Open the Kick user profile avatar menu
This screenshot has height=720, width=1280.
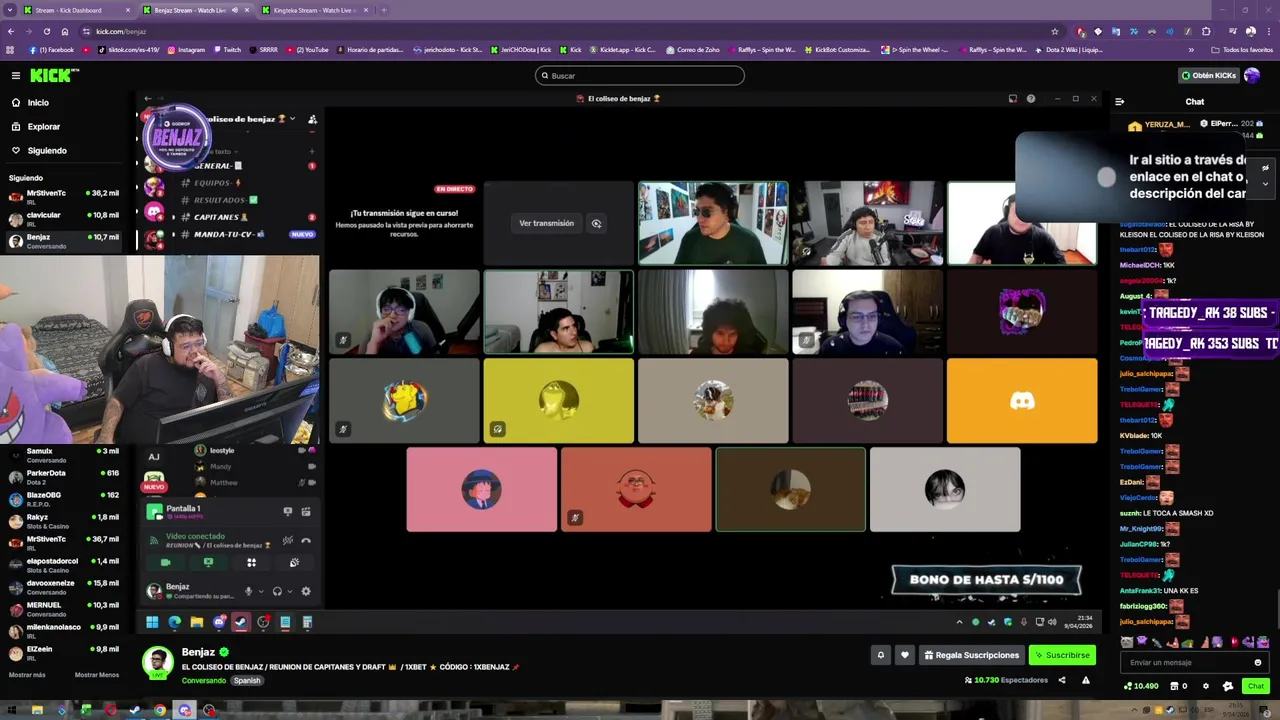point(1252,76)
